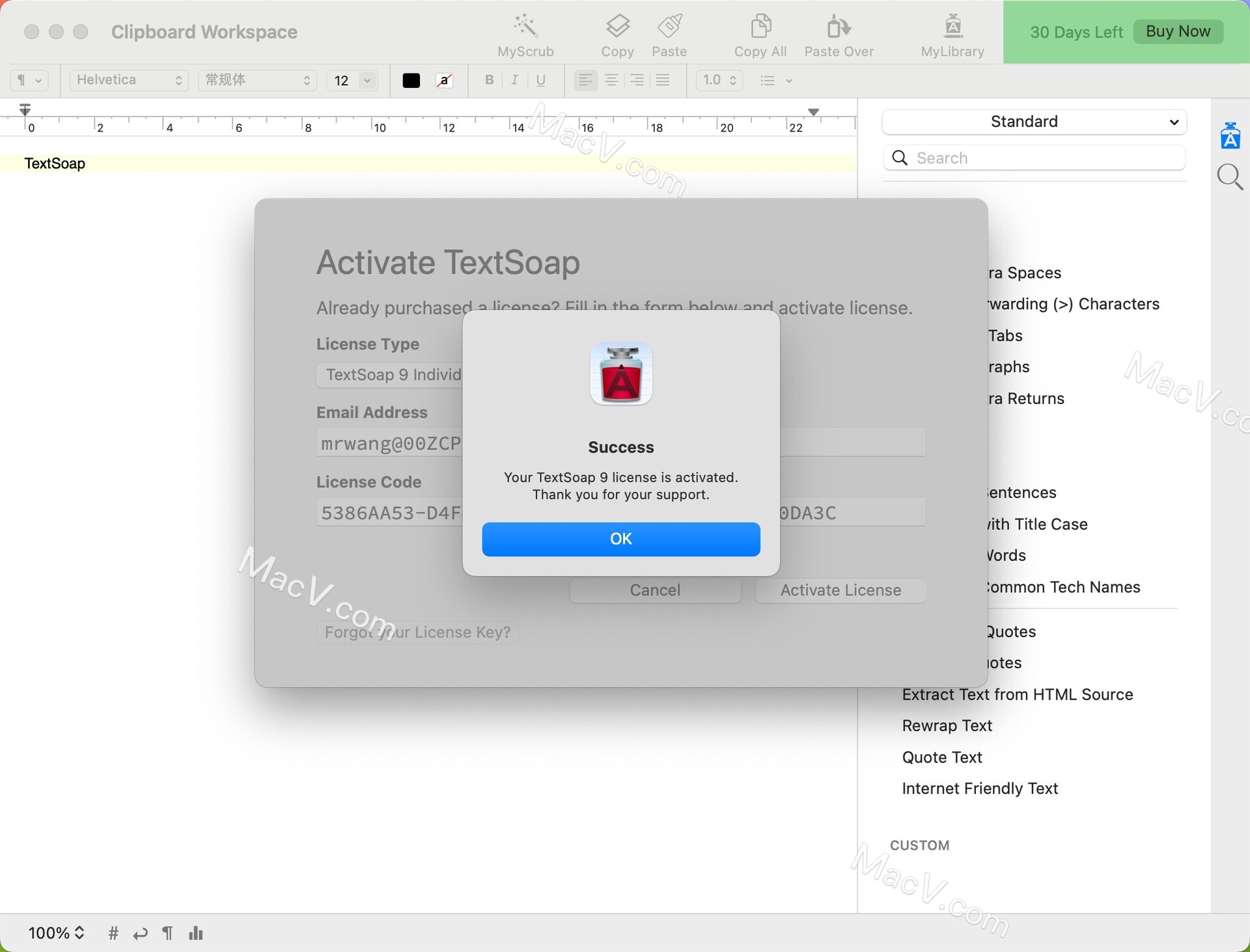Click the cleaner Search field
Viewport: 1250px width, 952px height.
point(1034,157)
